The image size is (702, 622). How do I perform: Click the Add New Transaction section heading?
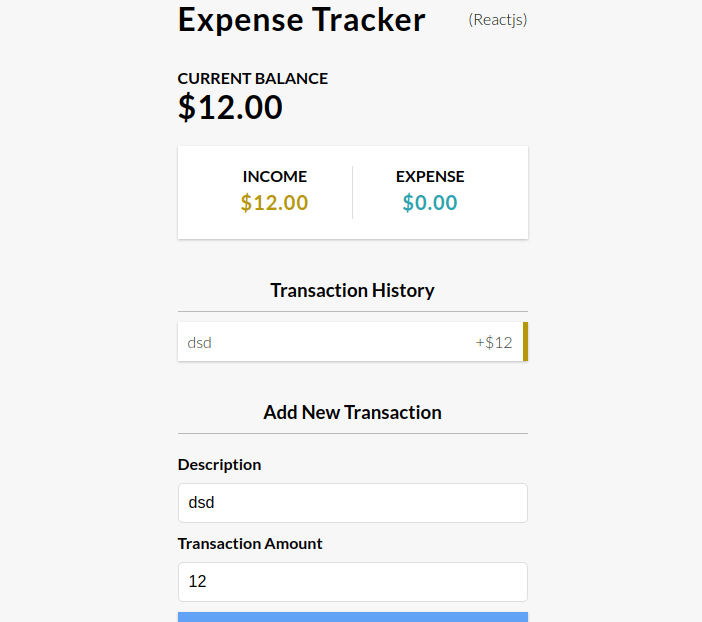coord(352,412)
